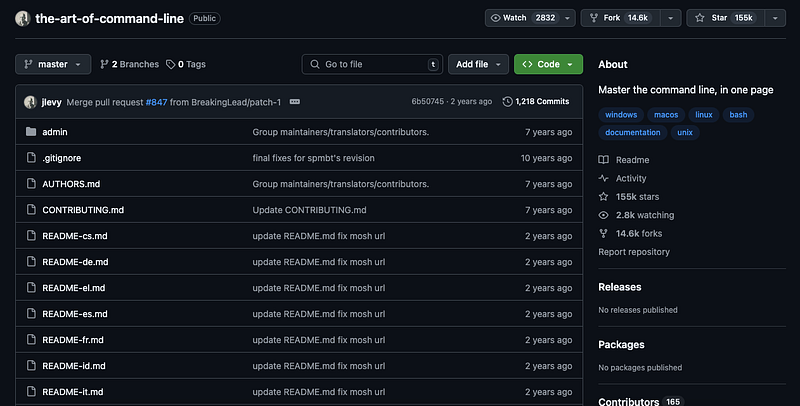Click the README-de.md file icon
This screenshot has height=406, width=800.
pyautogui.click(x=31, y=262)
